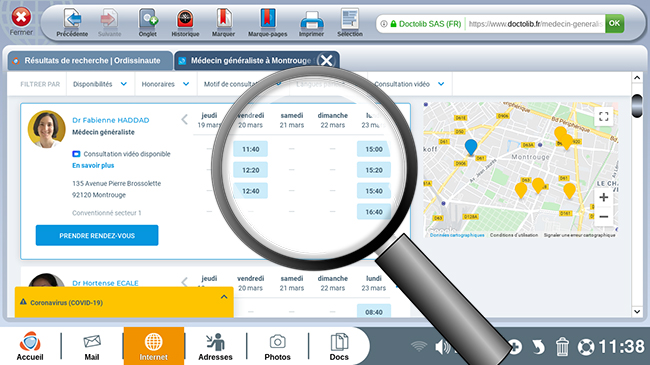Toggle the map fullscreen view button
This screenshot has width=650, height=365.
604,117
